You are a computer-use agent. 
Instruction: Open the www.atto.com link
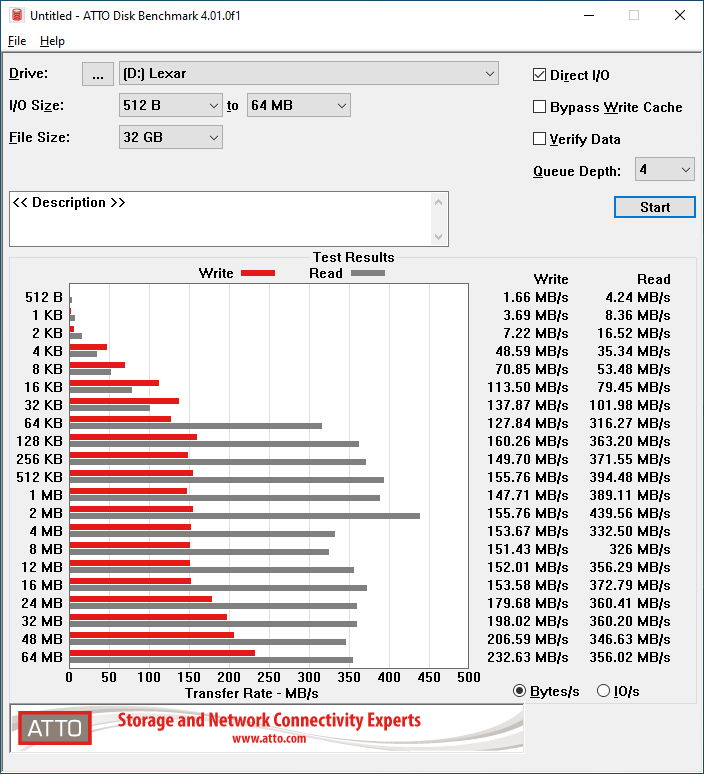click(269, 739)
